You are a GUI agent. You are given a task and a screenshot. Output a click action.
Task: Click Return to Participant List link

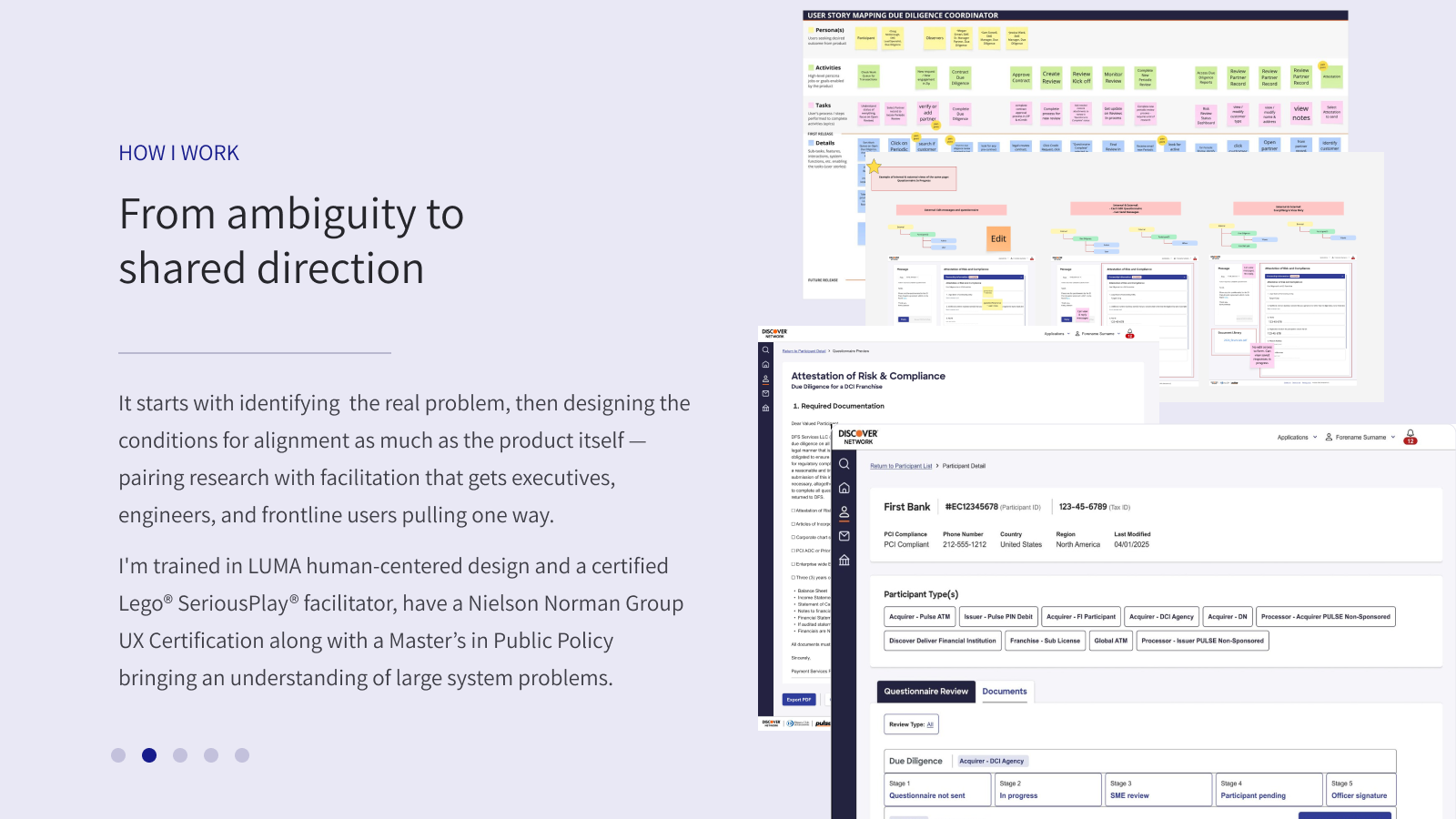coord(901,466)
